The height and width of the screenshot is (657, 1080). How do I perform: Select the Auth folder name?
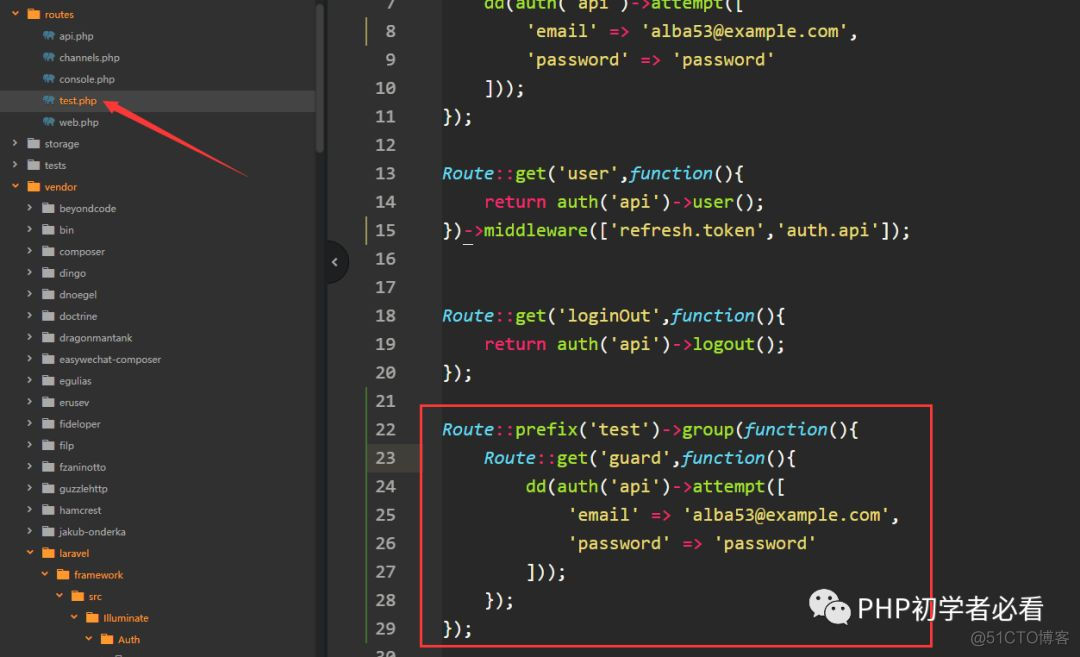coord(129,639)
